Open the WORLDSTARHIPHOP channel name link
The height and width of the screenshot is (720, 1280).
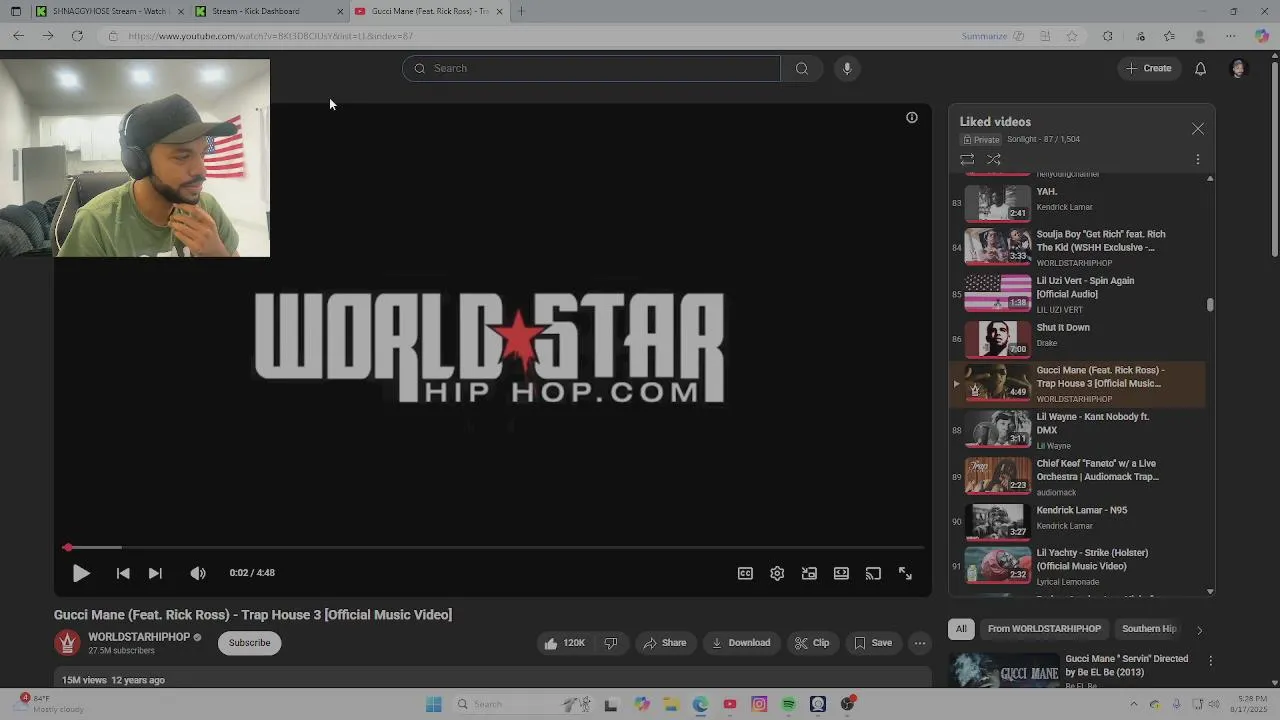(139, 637)
